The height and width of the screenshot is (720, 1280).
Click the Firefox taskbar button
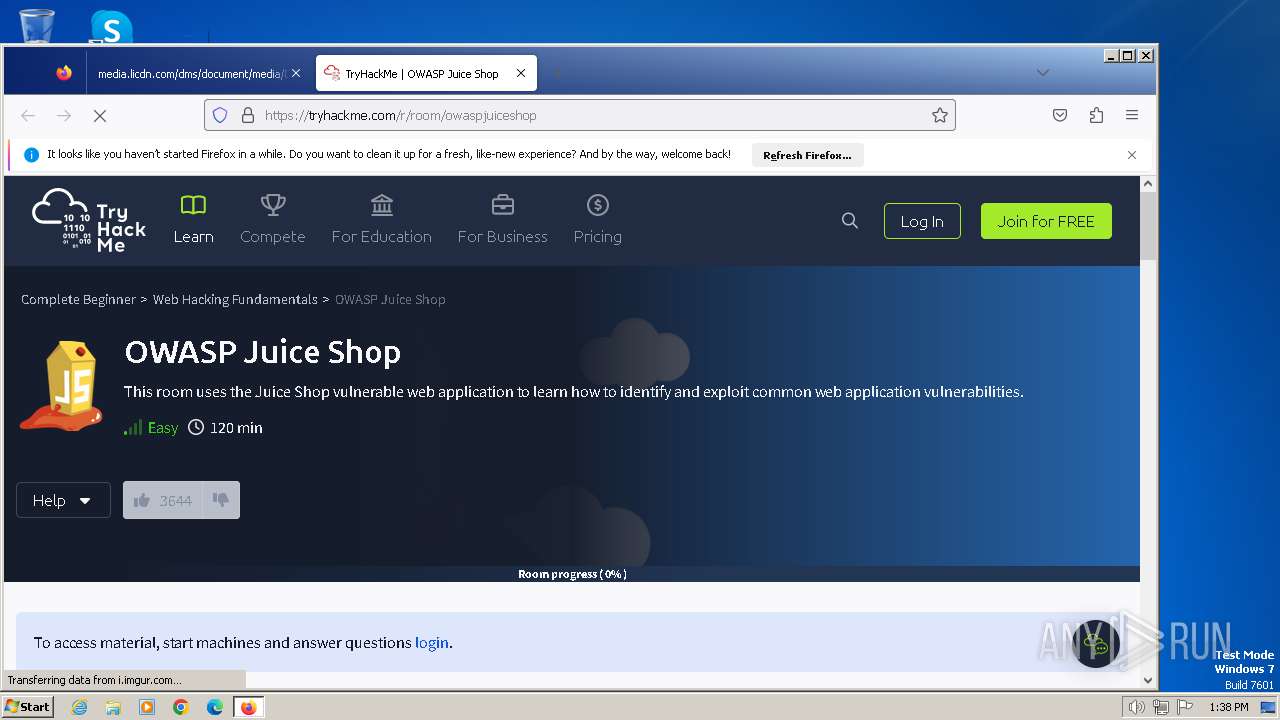(x=248, y=707)
